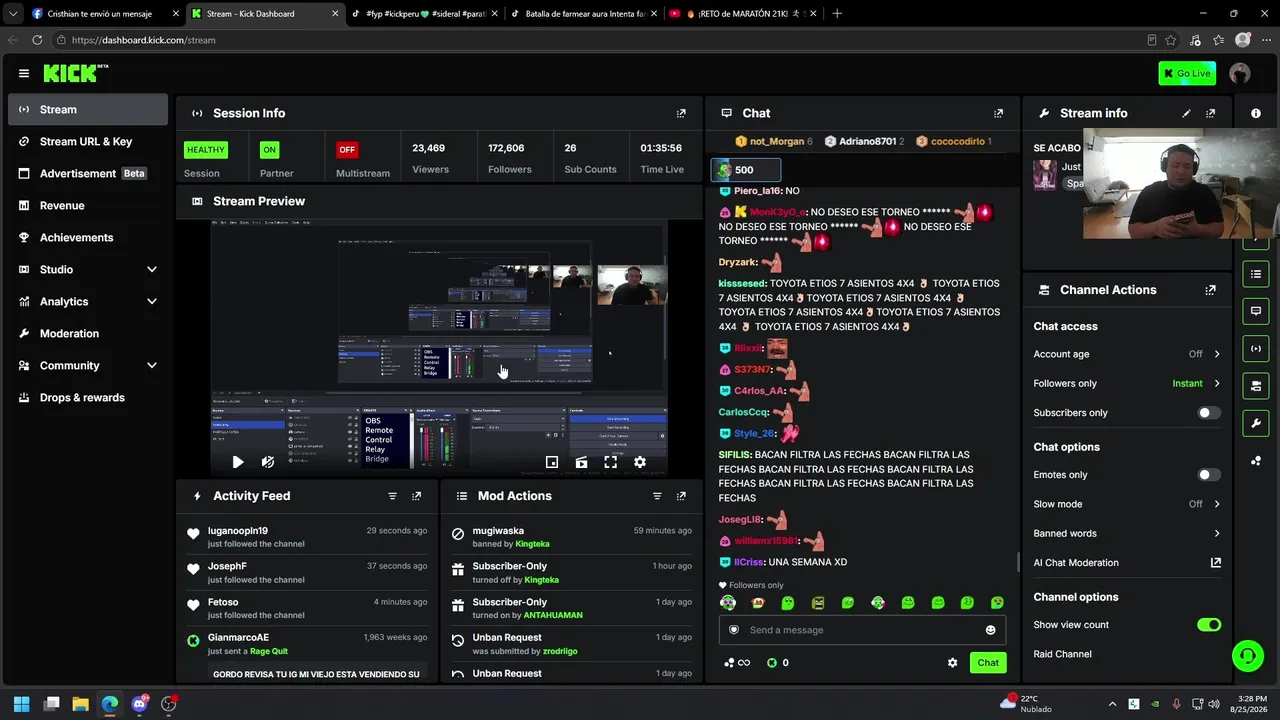This screenshot has height=720, width=1280.
Task: Pop out the Activity Feed panel
Action: [416, 496]
